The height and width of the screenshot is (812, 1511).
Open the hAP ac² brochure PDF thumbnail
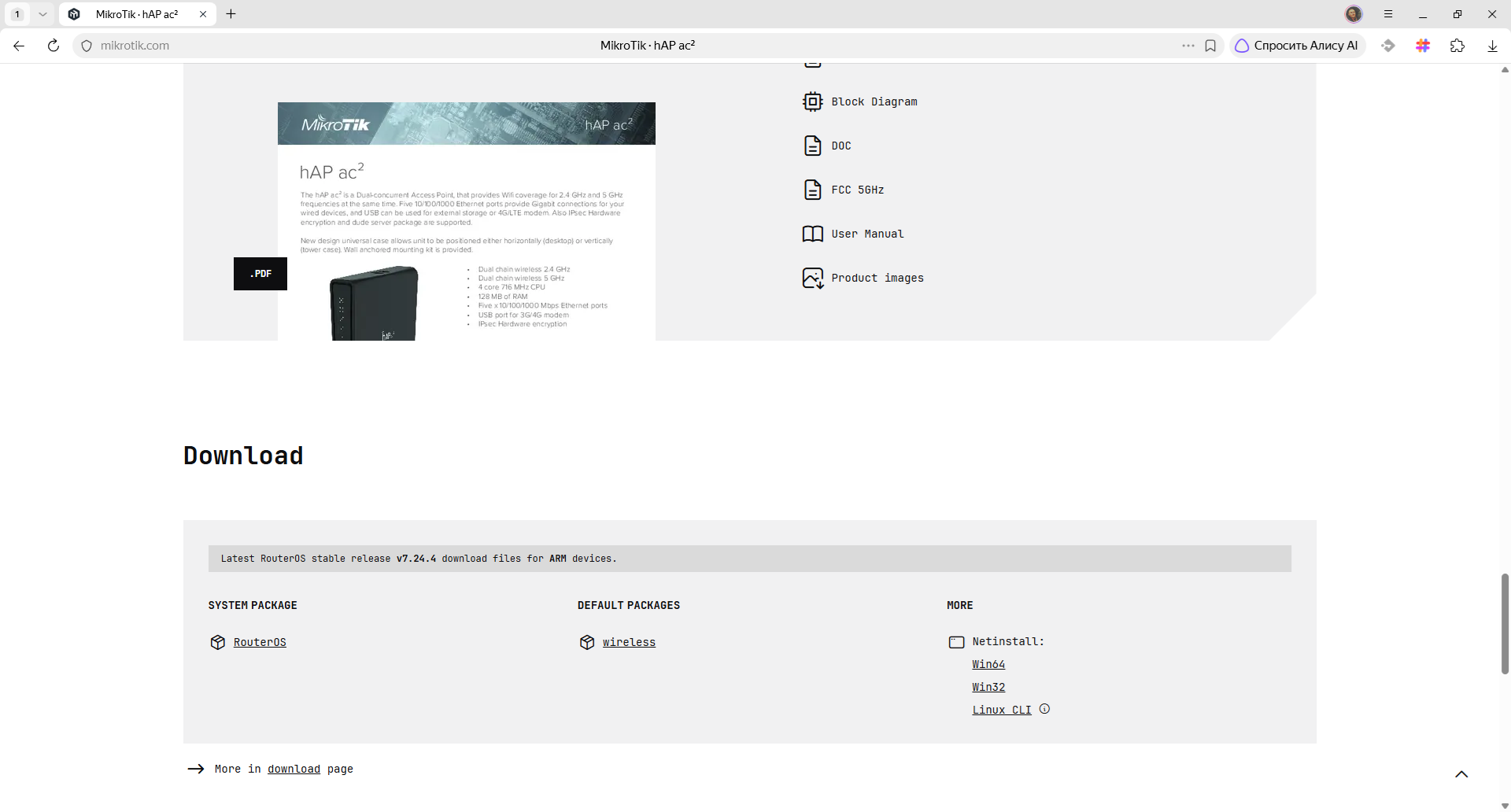[467, 221]
